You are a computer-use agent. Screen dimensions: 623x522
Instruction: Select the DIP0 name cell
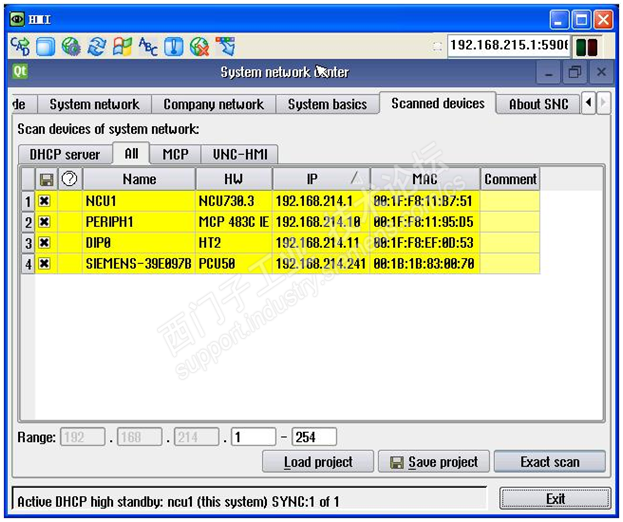(x=139, y=243)
